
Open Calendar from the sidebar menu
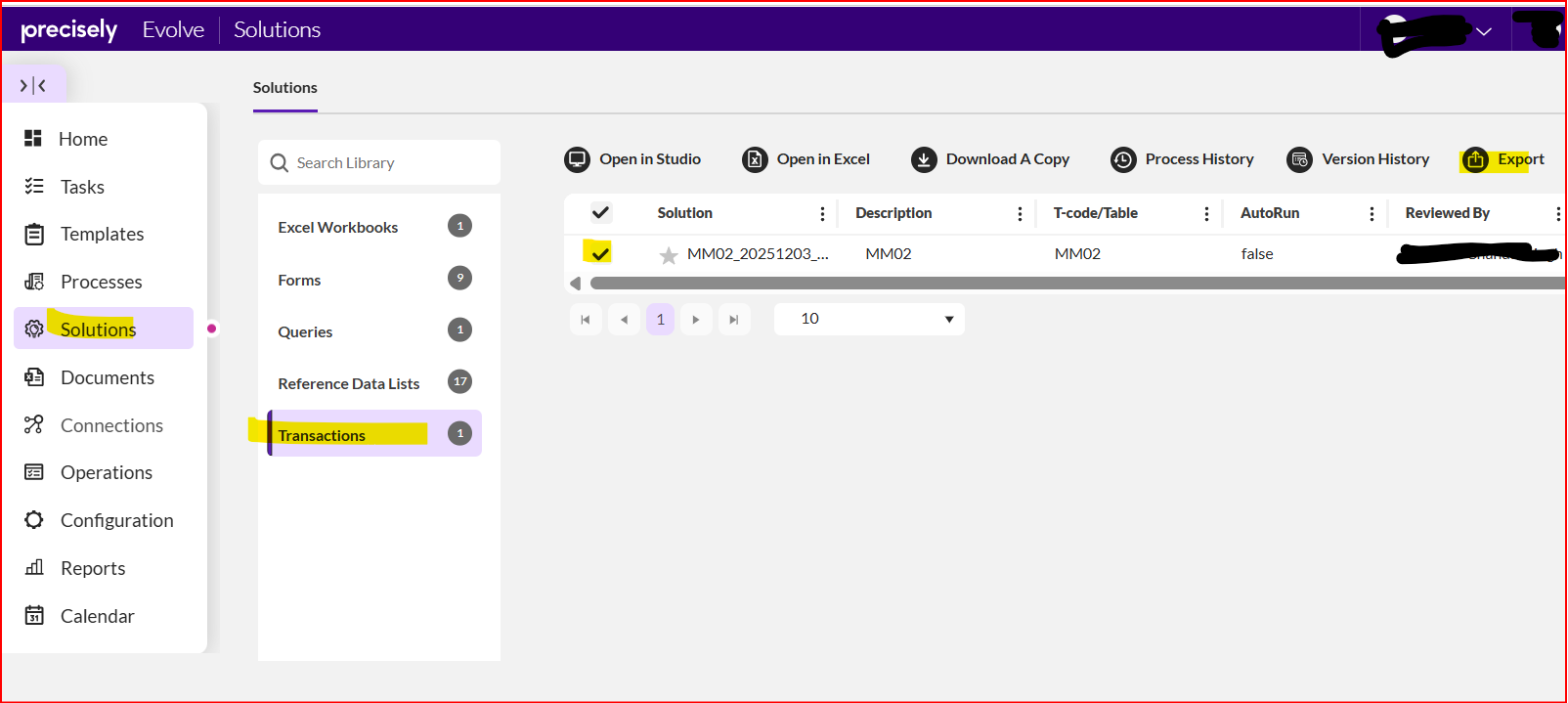click(98, 616)
